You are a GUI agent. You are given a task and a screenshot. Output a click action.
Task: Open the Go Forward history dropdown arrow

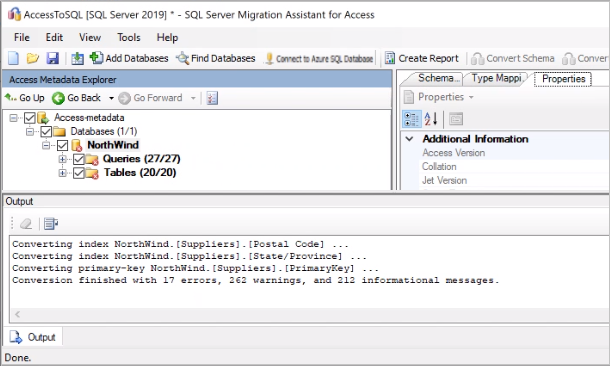pyautogui.click(x=193, y=98)
